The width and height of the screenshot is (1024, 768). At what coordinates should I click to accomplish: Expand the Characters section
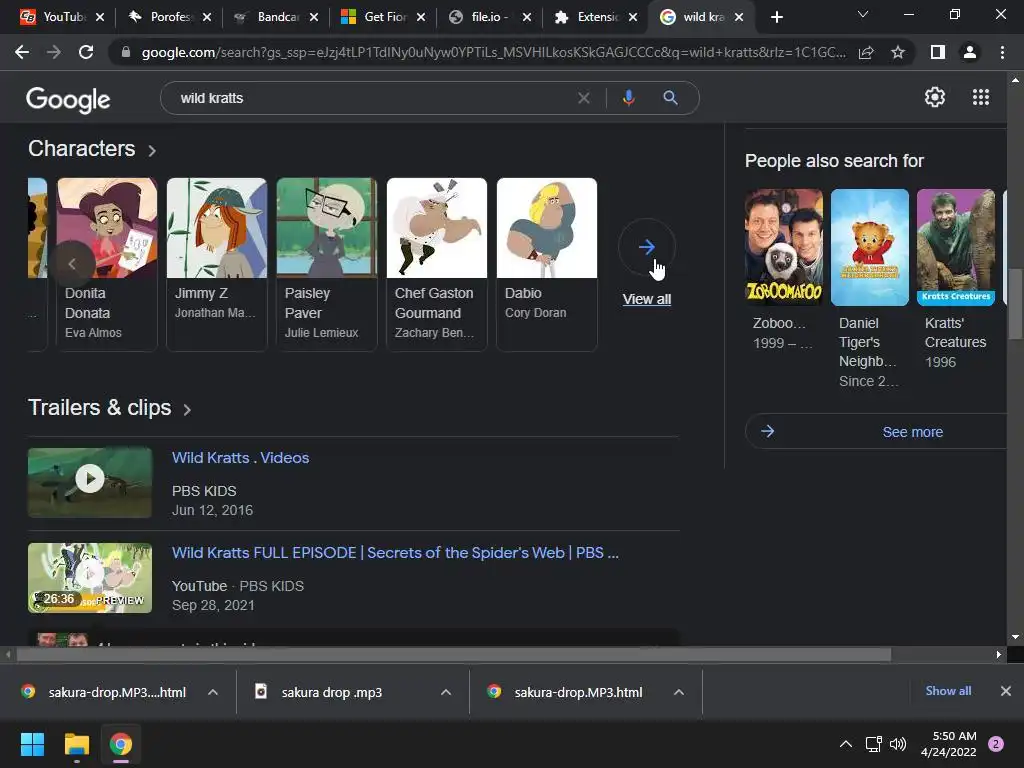92,149
